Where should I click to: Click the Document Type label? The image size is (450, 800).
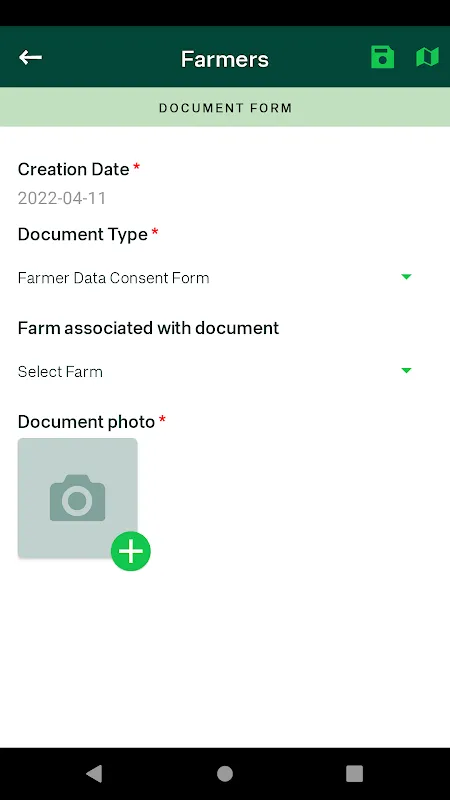(83, 234)
